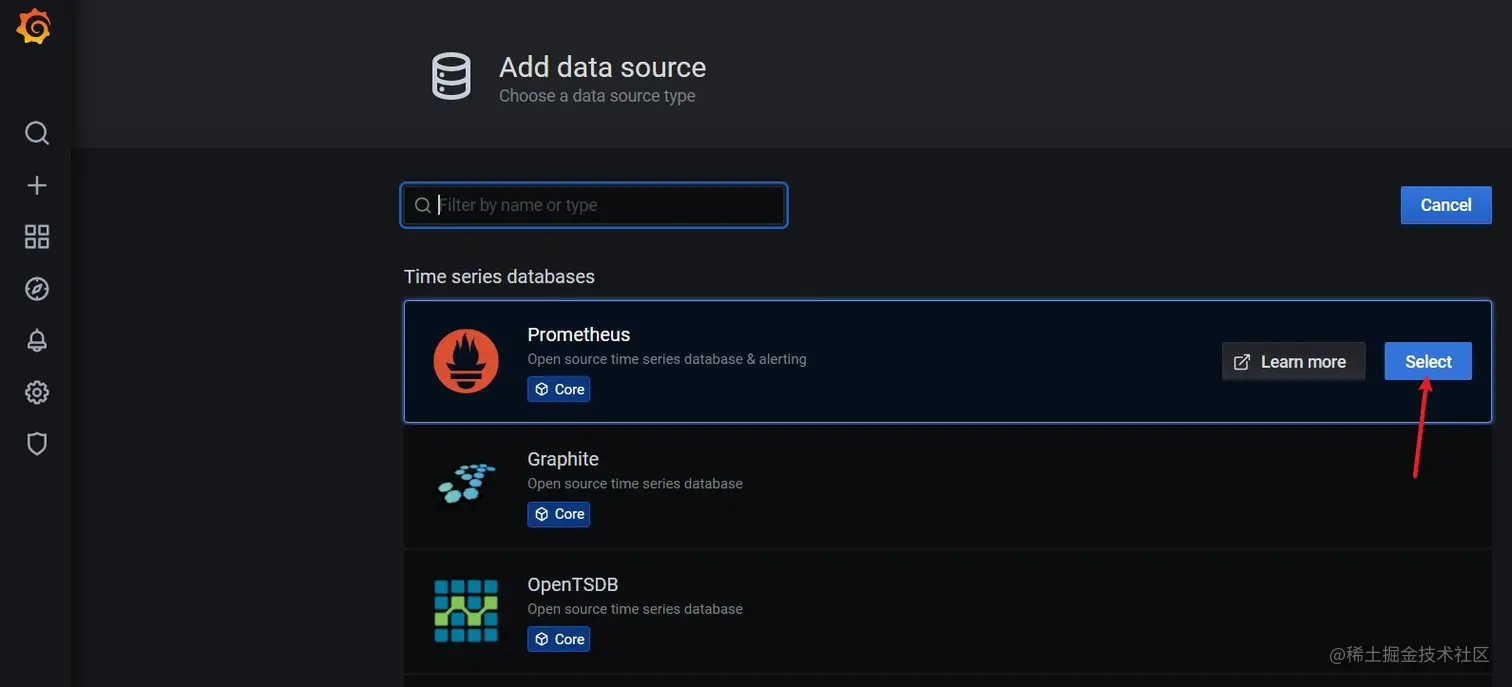Click the Core badge under OpenTSDB

559,639
